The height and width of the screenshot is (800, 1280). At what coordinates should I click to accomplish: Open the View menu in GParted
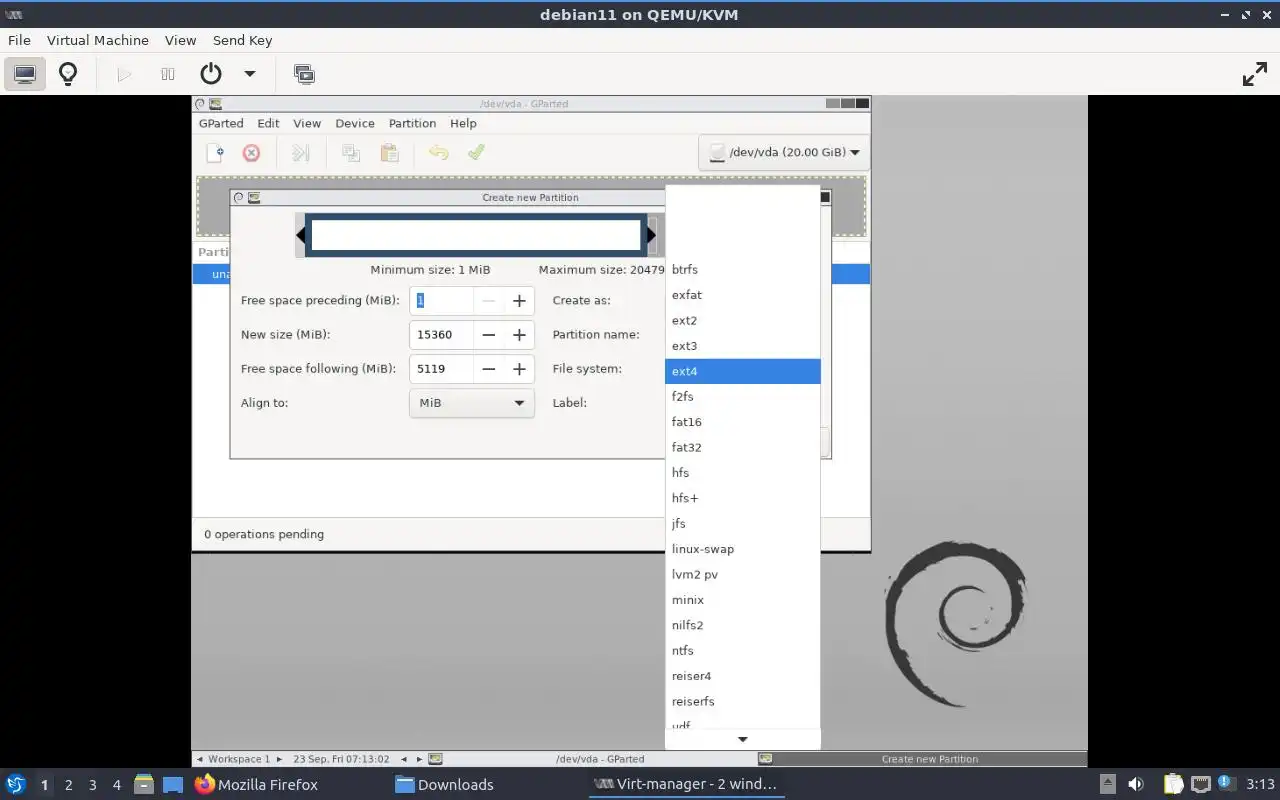pos(307,123)
